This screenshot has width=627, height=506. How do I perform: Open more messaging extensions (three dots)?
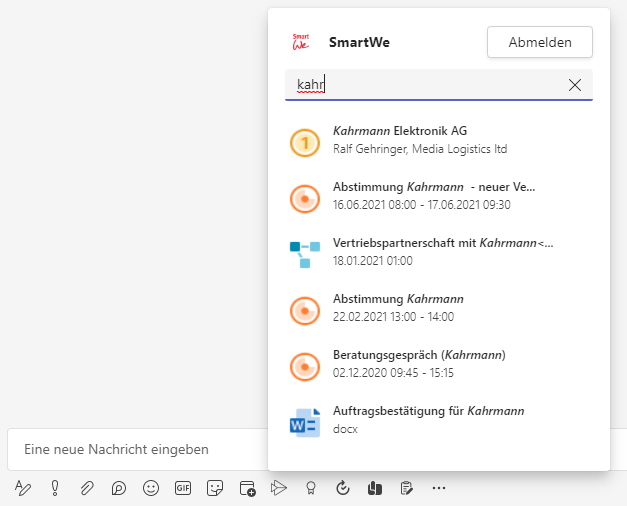click(x=438, y=488)
